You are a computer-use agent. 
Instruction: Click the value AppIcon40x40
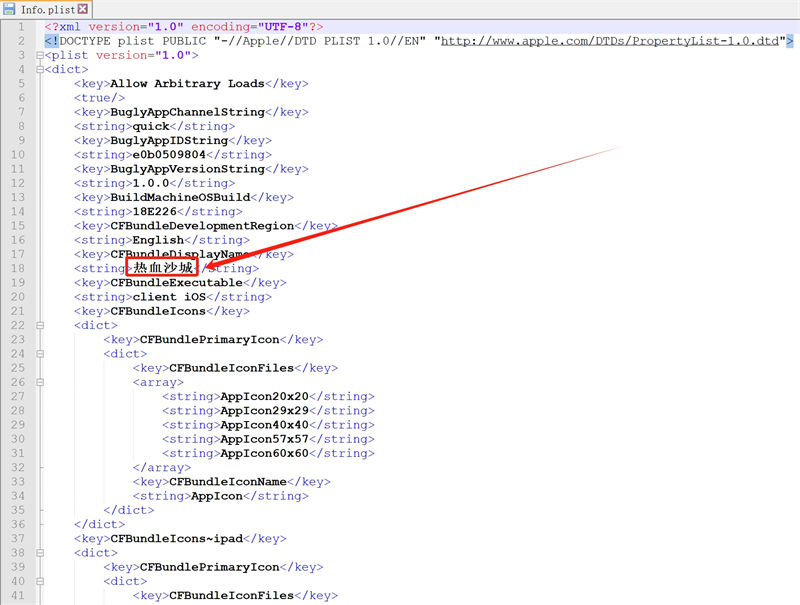pos(264,425)
